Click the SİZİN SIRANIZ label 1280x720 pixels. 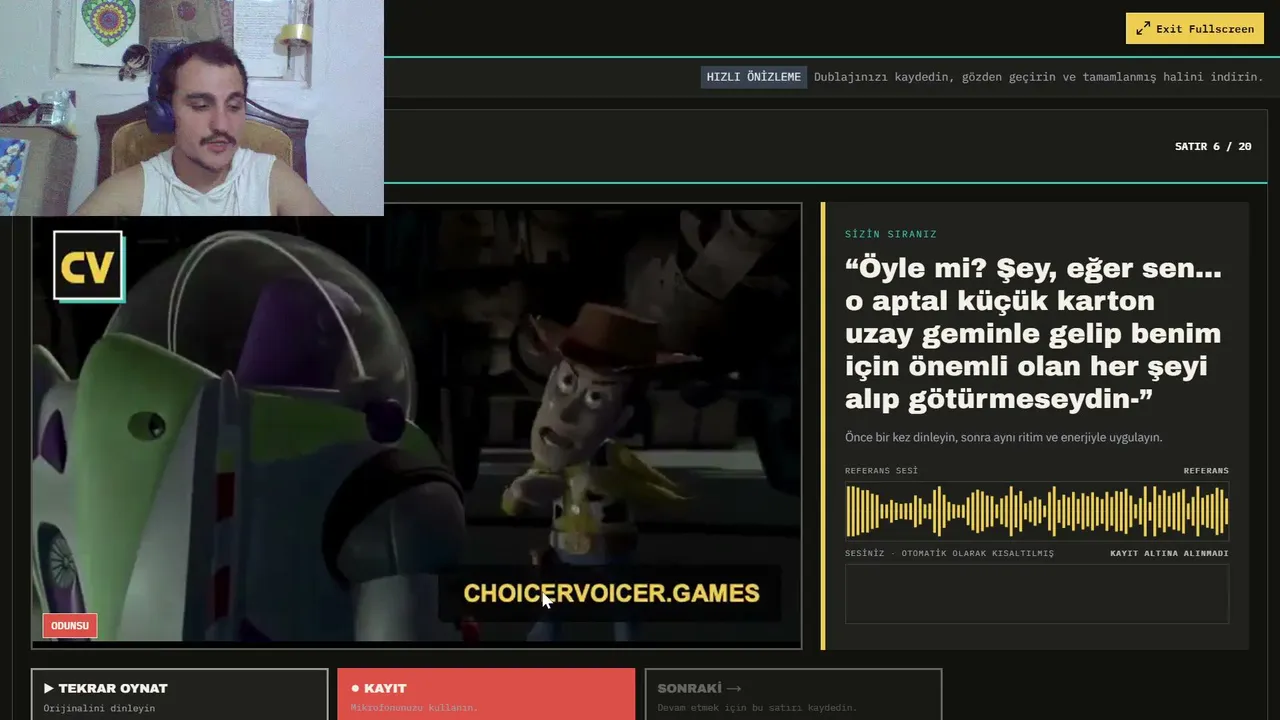[891, 234]
